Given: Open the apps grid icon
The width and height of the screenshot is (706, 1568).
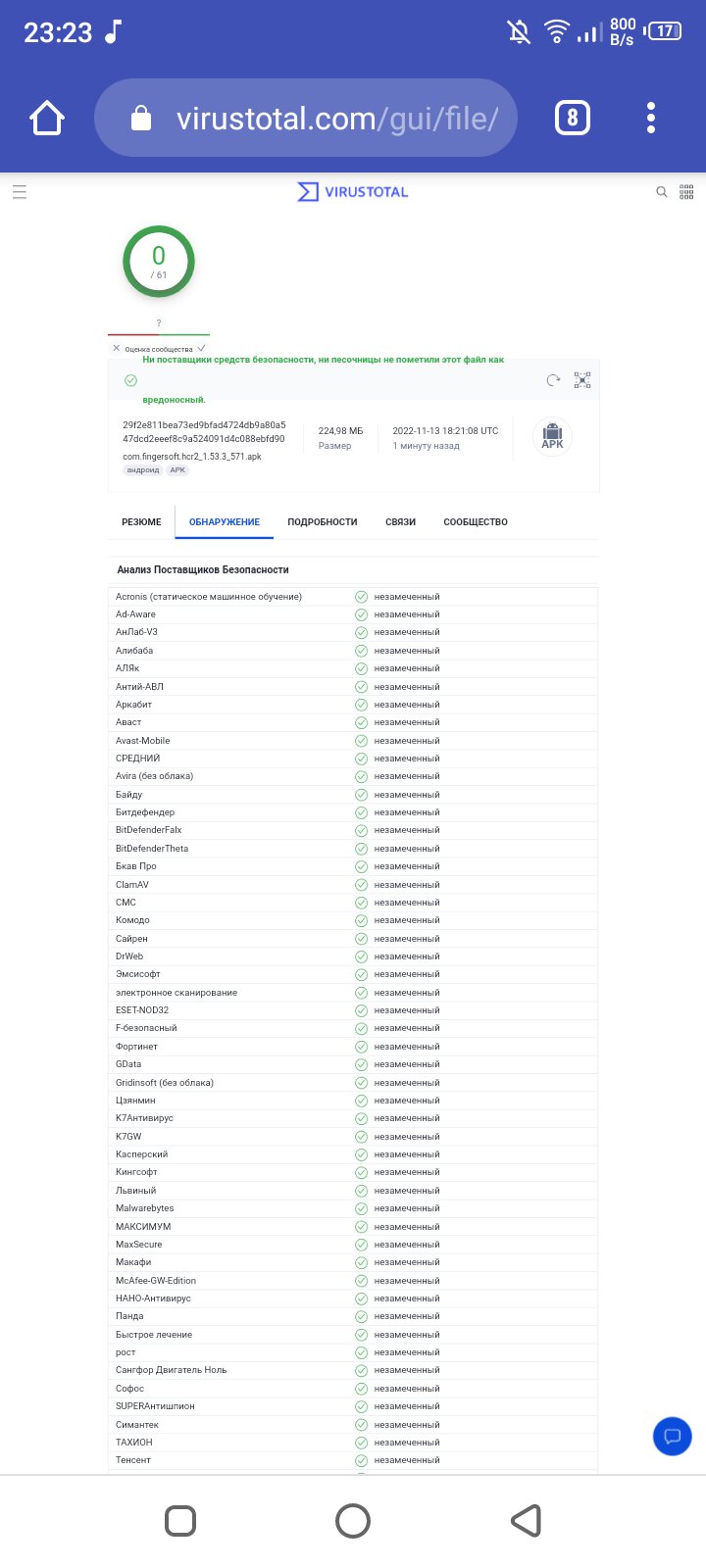Looking at the screenshot, I should (686, 192).
